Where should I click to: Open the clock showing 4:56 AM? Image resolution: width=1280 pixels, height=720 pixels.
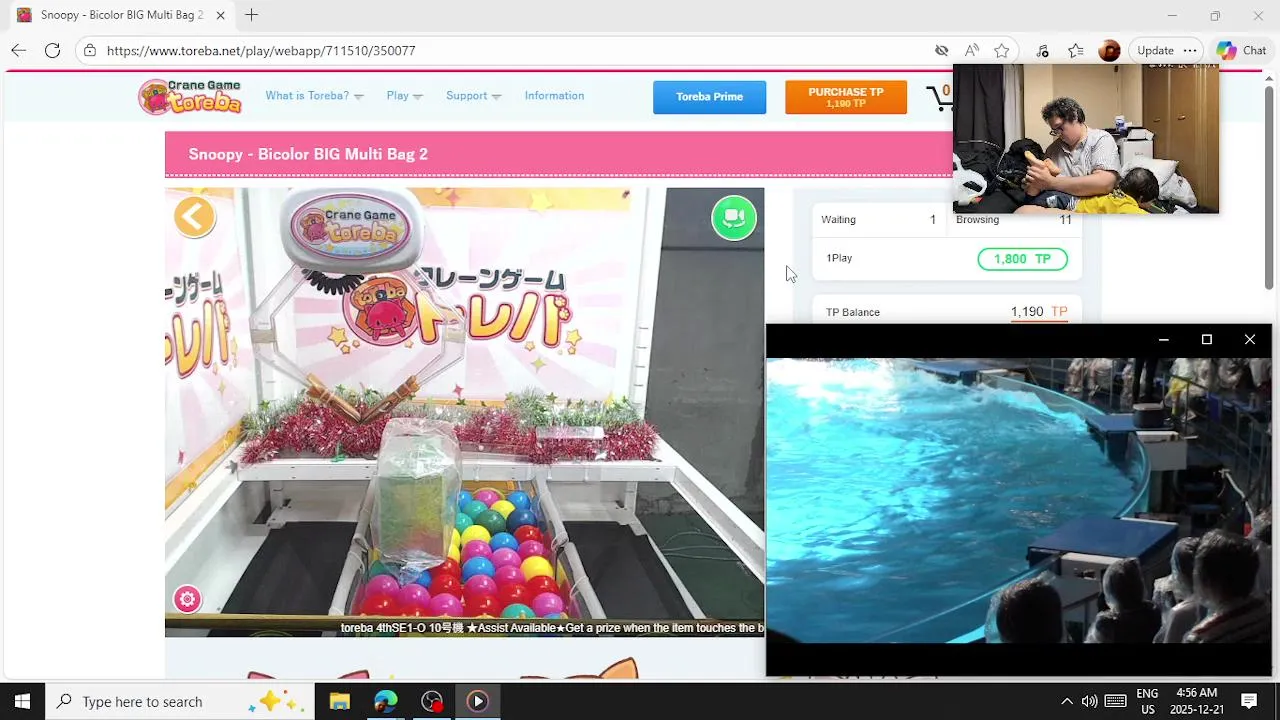[1197, 701]
